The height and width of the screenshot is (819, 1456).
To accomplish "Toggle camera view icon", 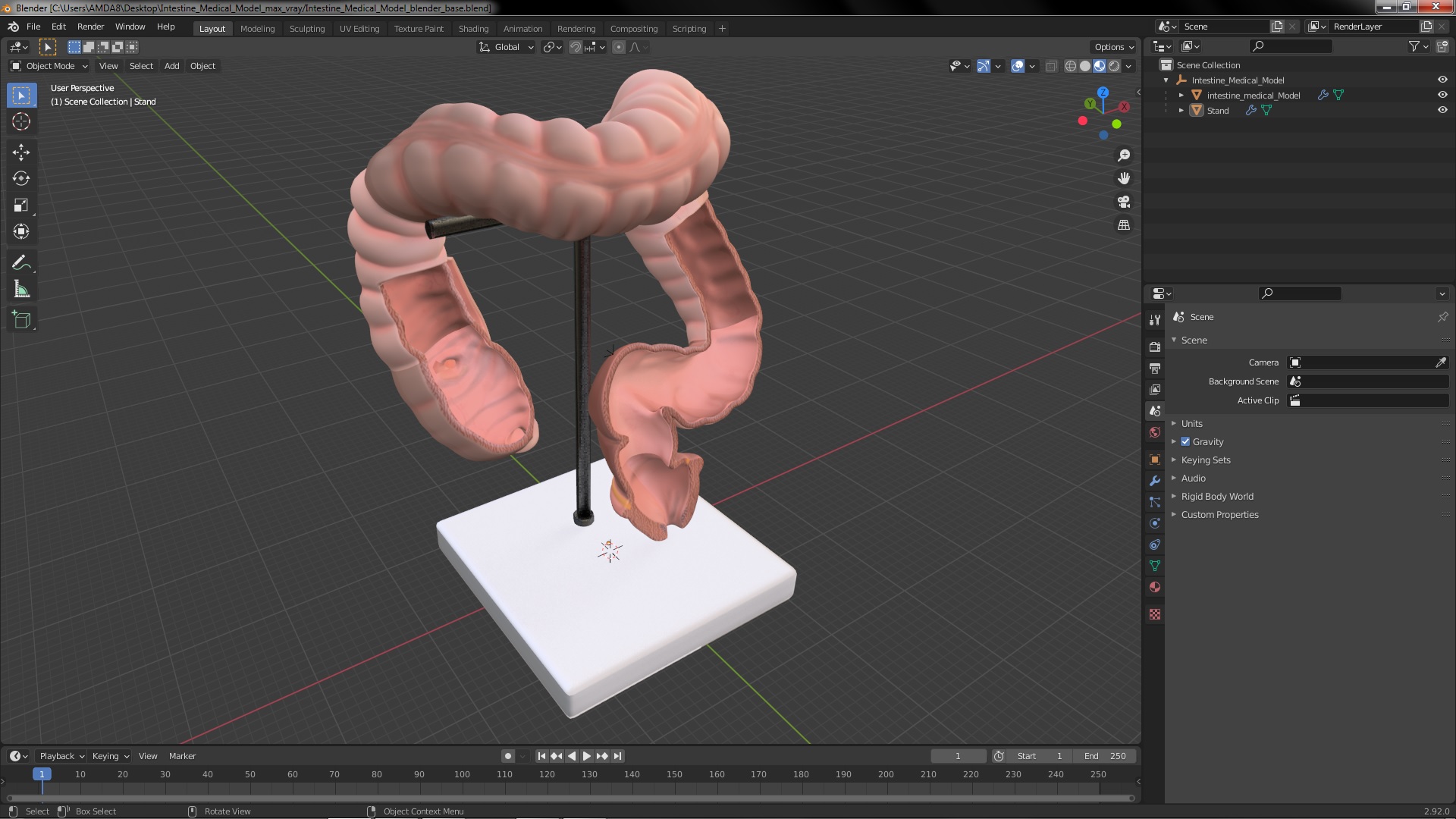I will coord(1124,202).
